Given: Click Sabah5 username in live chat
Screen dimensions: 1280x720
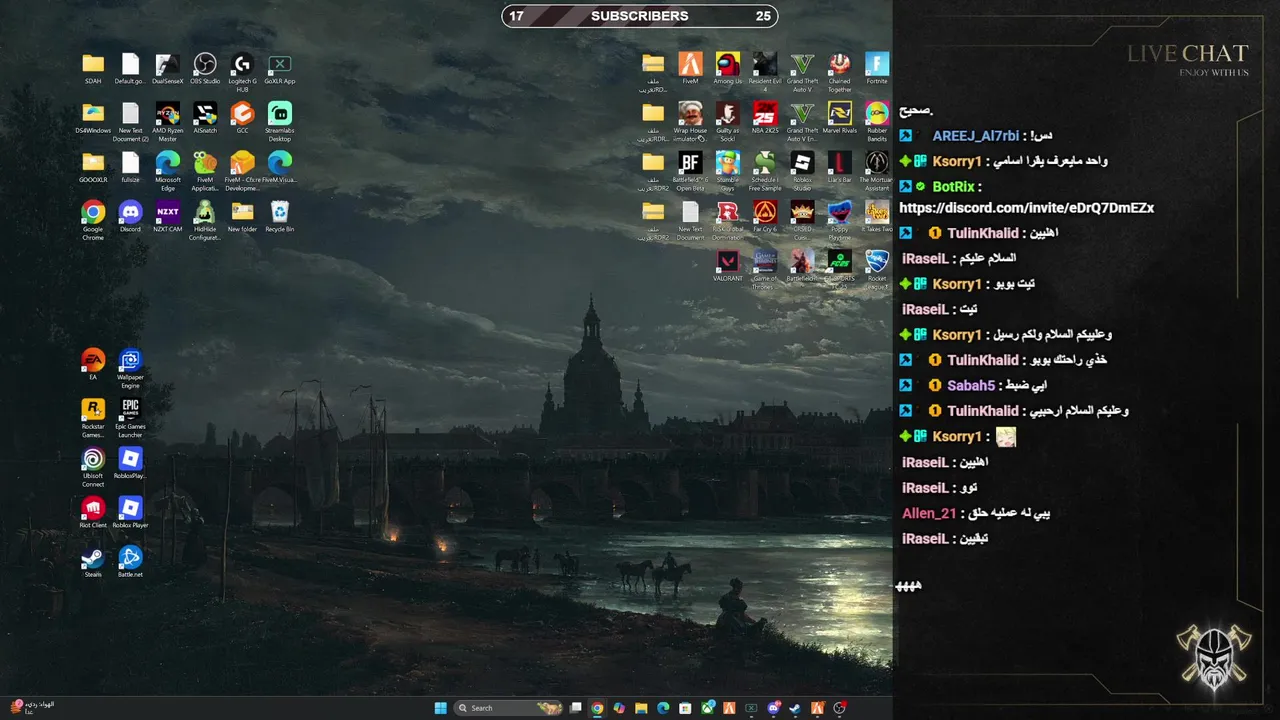Looking at the screenshot, I should pyautogui.click(x=971, y=386).
